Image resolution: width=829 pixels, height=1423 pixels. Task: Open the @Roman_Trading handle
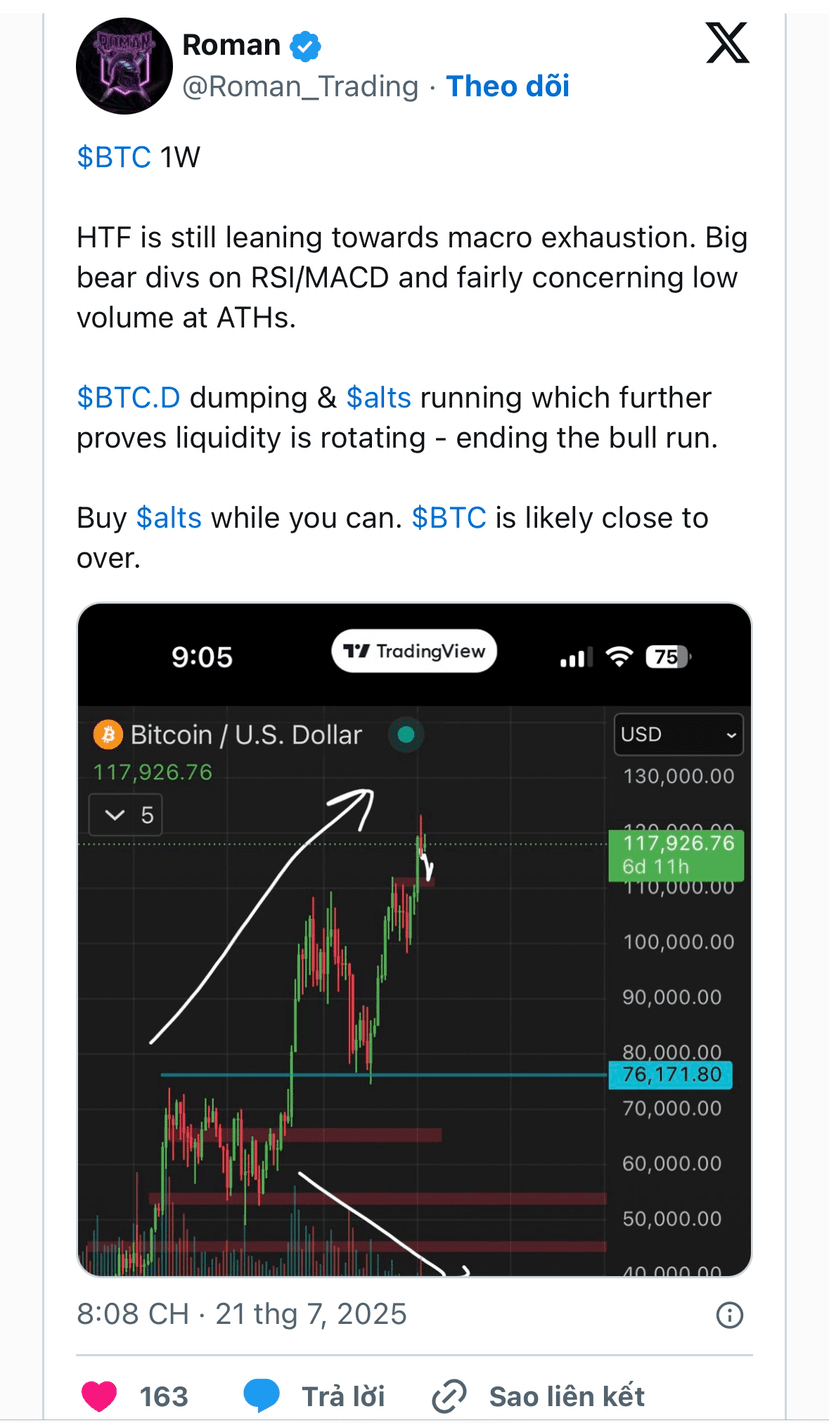299,86
